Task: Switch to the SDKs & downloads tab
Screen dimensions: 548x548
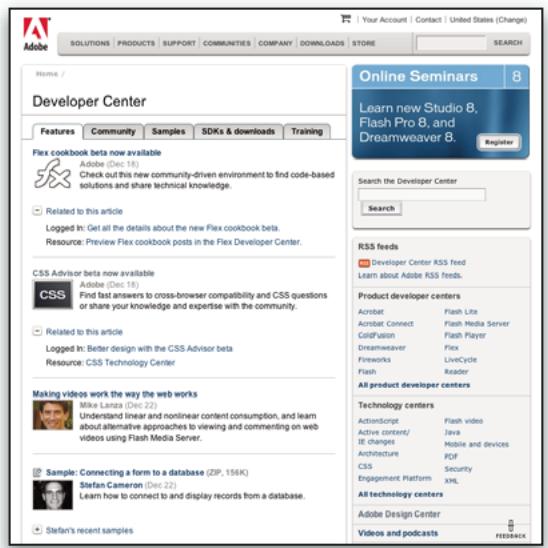Action: 238,131
